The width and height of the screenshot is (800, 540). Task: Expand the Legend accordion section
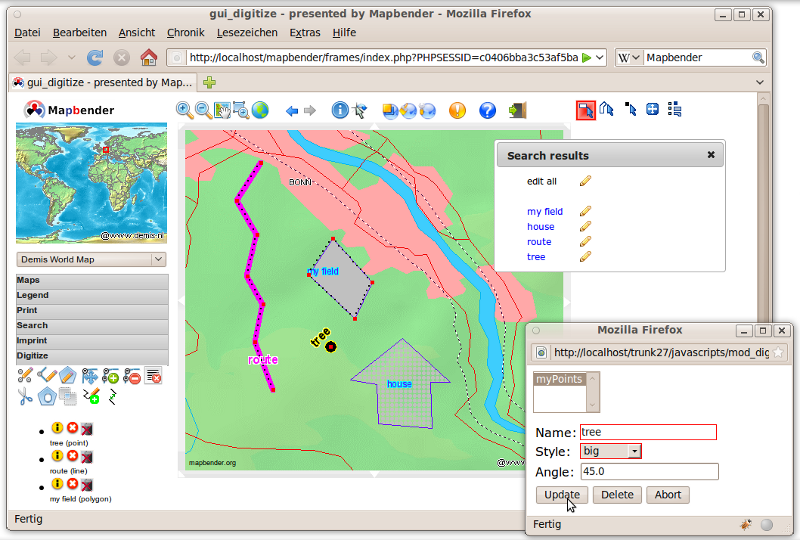point(91,296)
